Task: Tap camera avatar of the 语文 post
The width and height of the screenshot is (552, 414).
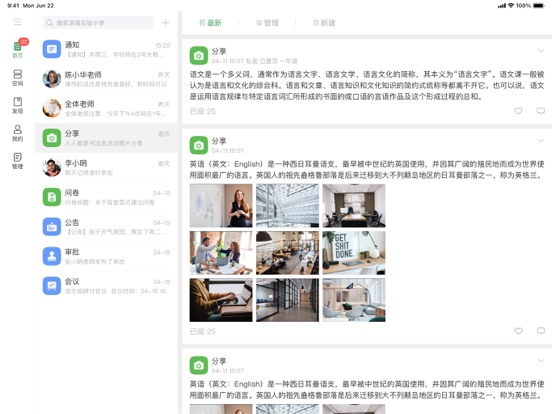Action: tap(199, 56)
